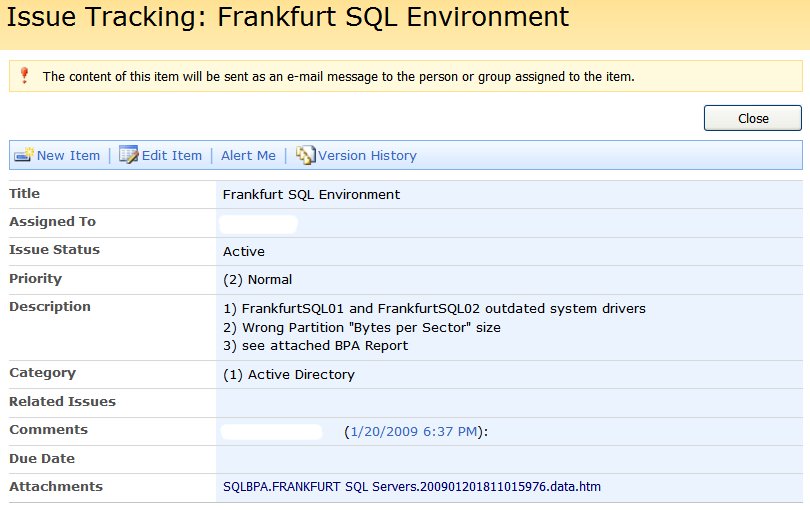Open the SQLBPA.FRANKFURT SQL Servers attachment
Screen dimensions: 810x510
[x=412, y=487]
